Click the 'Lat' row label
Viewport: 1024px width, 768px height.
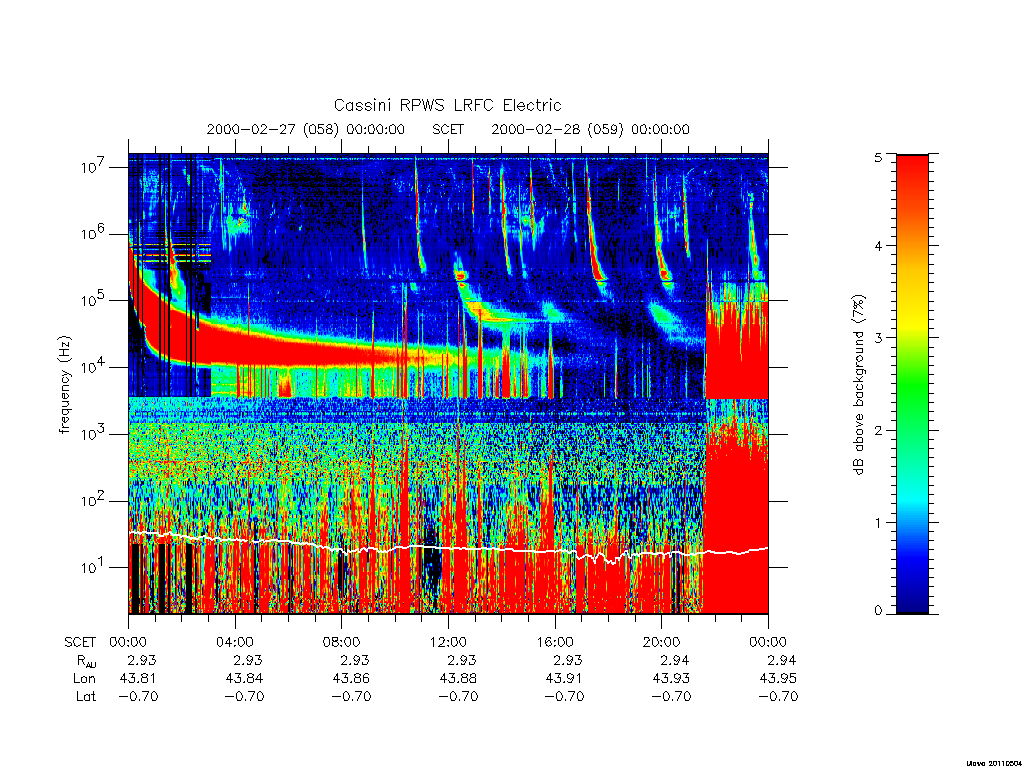pos(86,696)
